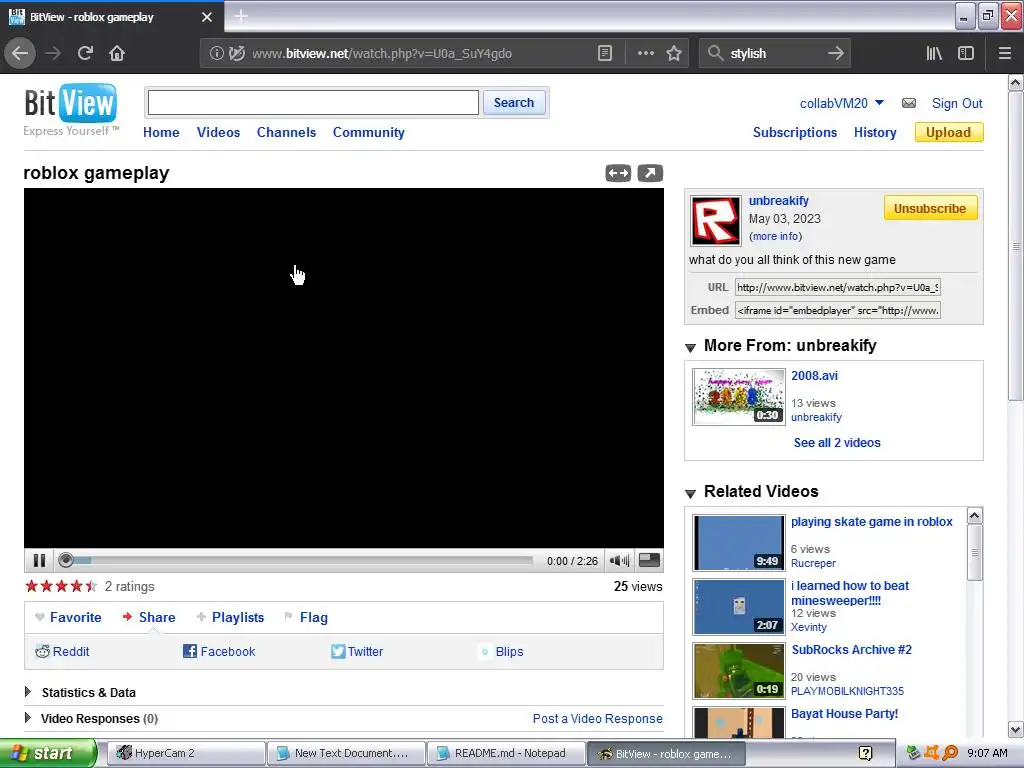
Task: Widen the video player with expand icon
Action: [618, 173]
